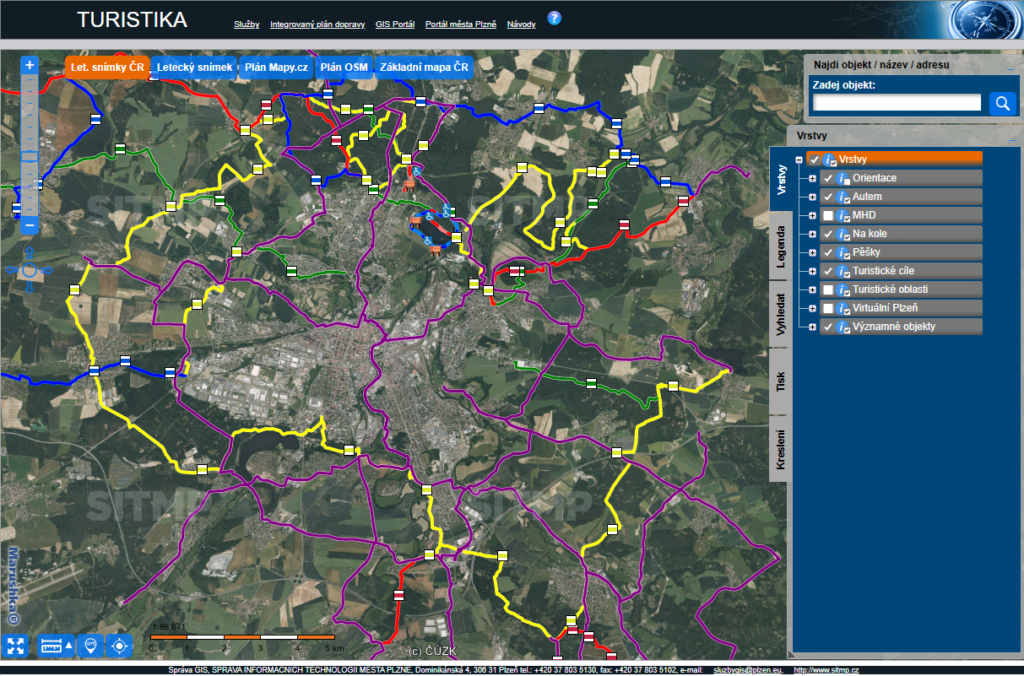Screen dimensions: 1024x676
Task: Collapse the root Vrstvy tree node
Action: tap(799, 160)
